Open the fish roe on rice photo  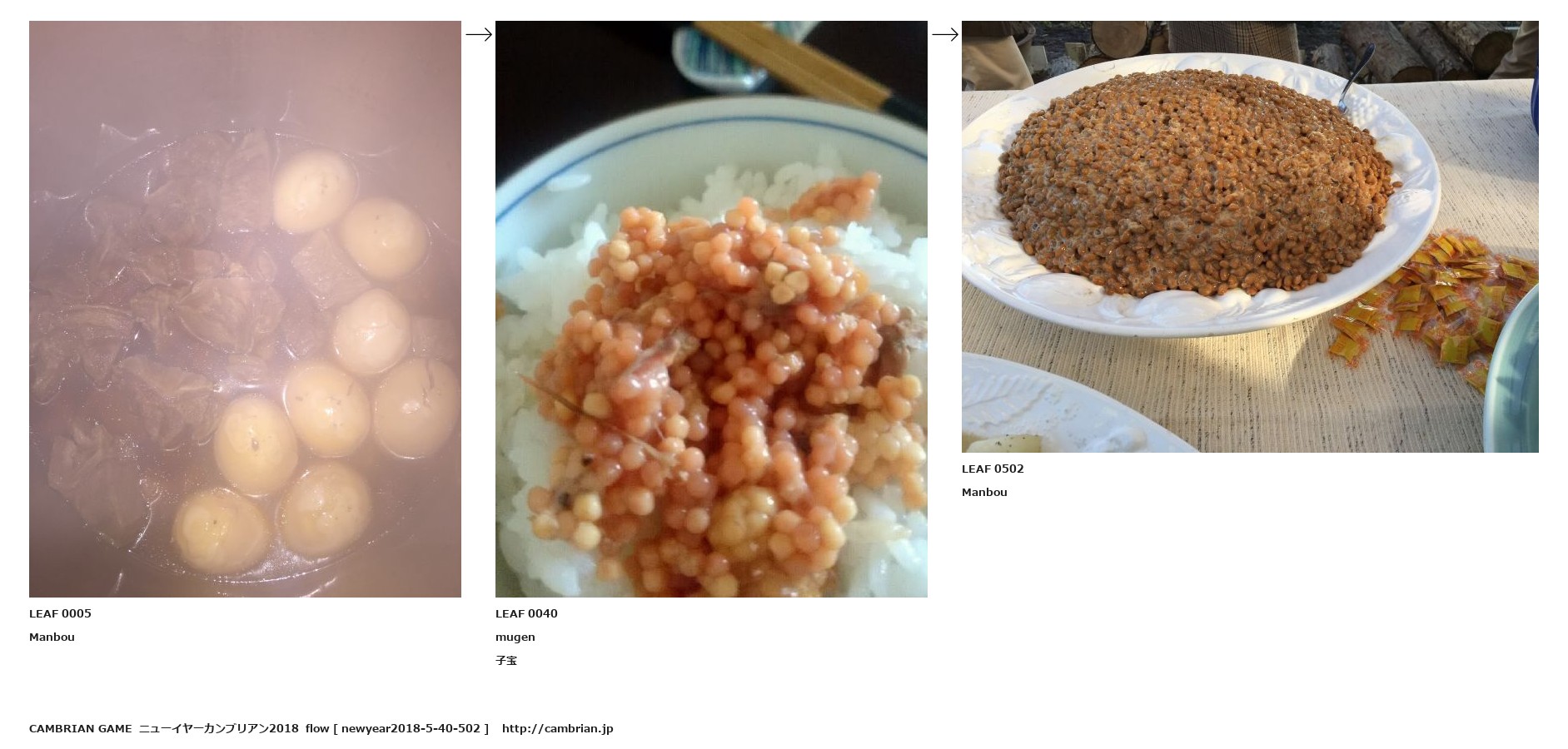(x=711, y=309)
